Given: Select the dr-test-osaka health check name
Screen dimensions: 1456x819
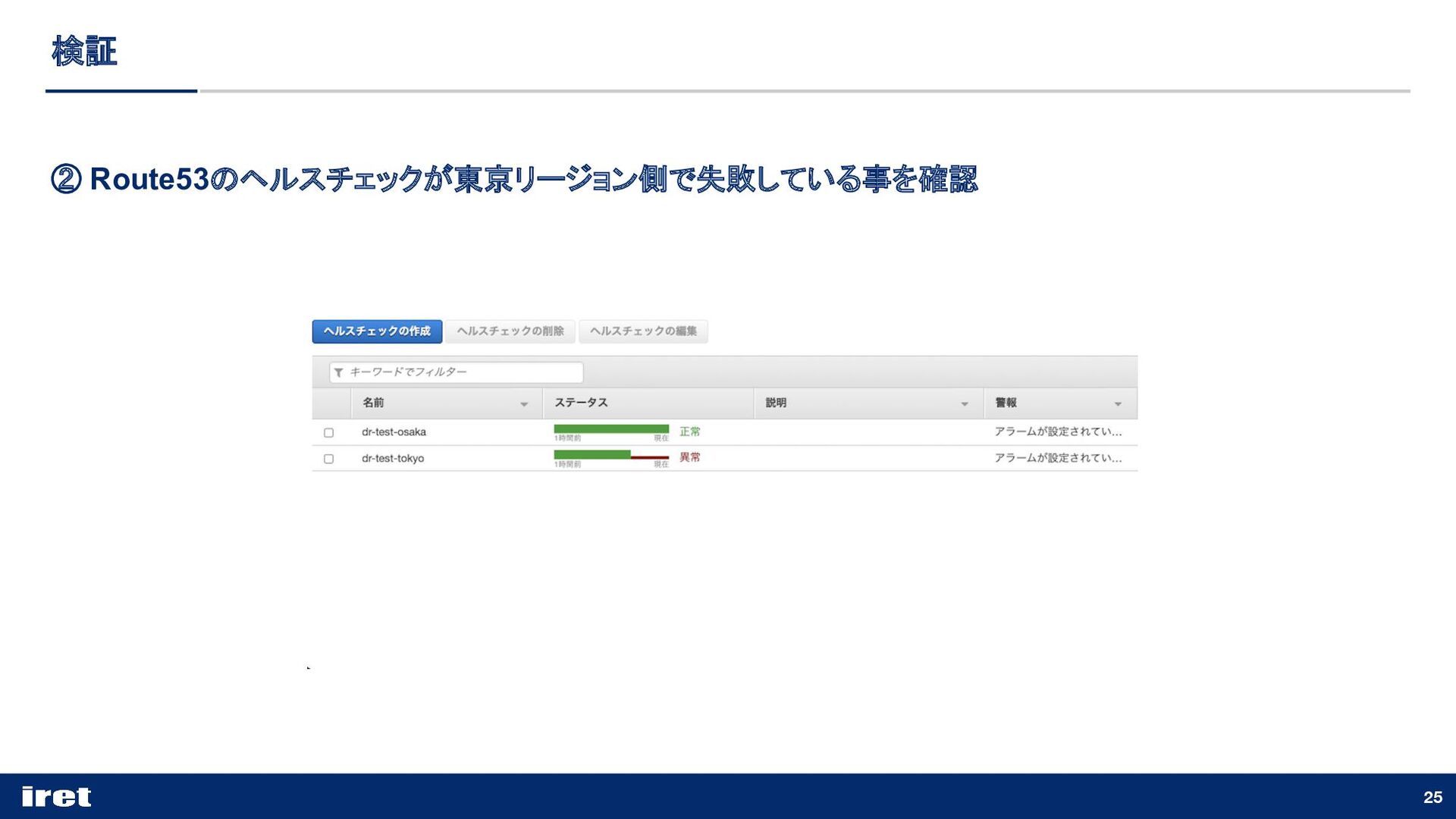Looking at the screenshot, I should (394, 432).
